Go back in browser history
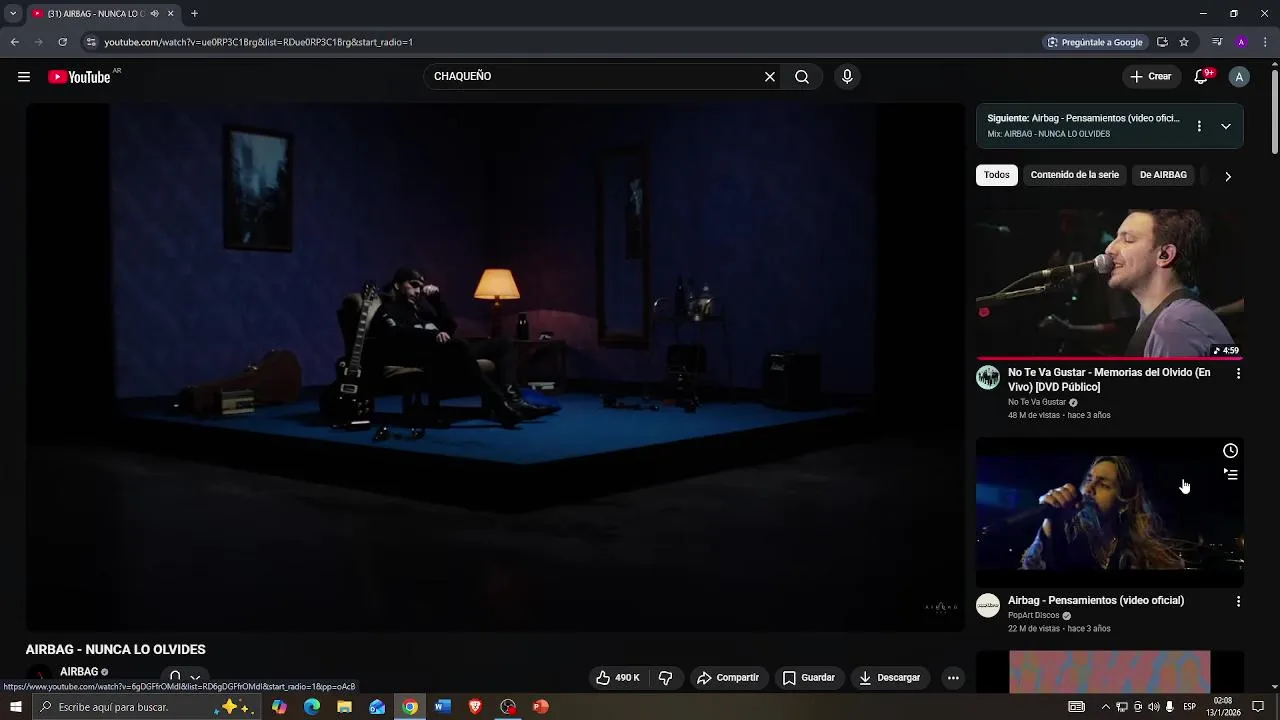Screen dimensions: 1280x720 14,42
